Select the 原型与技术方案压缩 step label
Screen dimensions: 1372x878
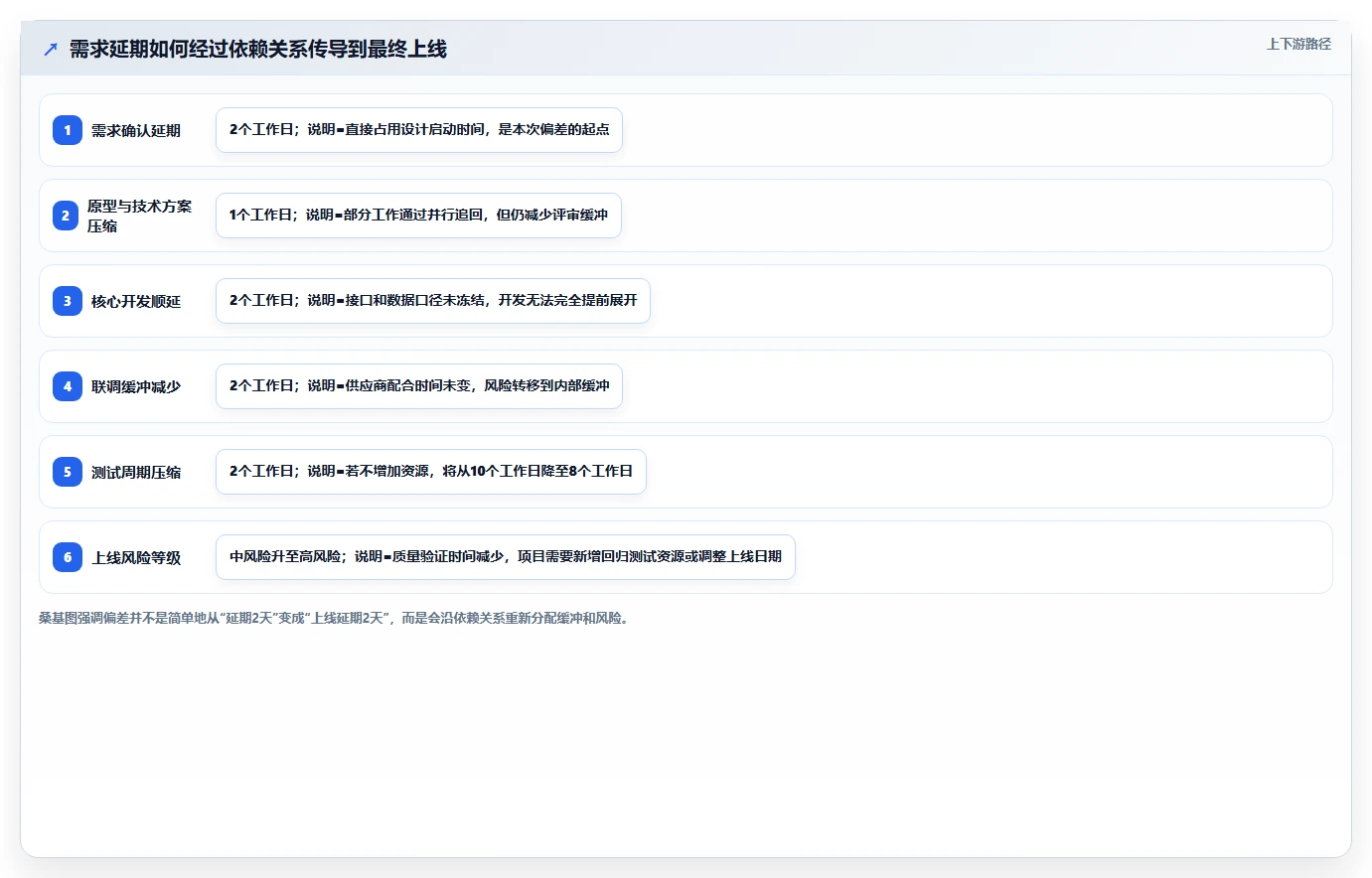(139, 216)
